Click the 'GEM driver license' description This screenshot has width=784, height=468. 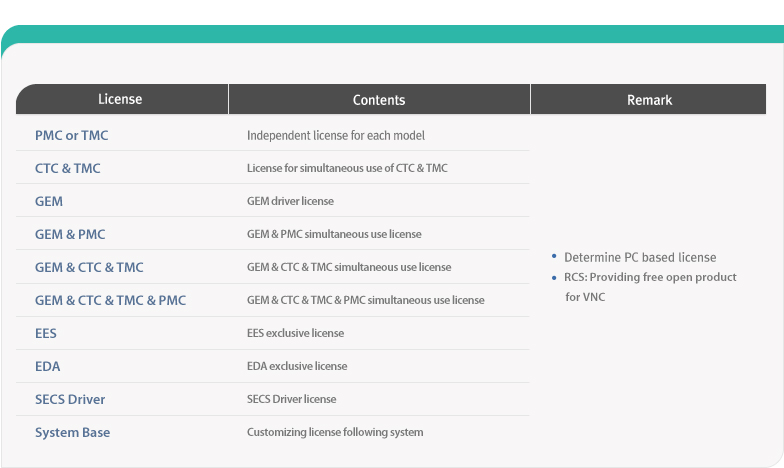(290, 201)
